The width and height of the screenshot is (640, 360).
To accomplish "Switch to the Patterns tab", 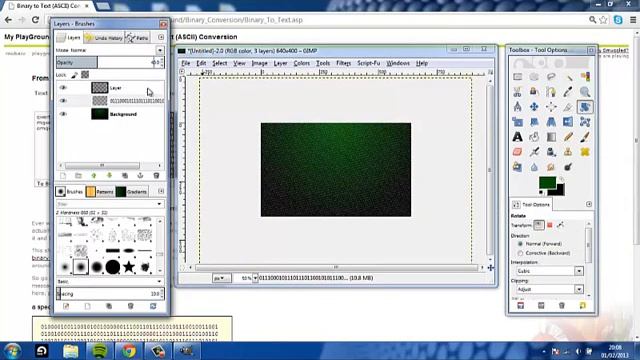I will coord(100,191).
